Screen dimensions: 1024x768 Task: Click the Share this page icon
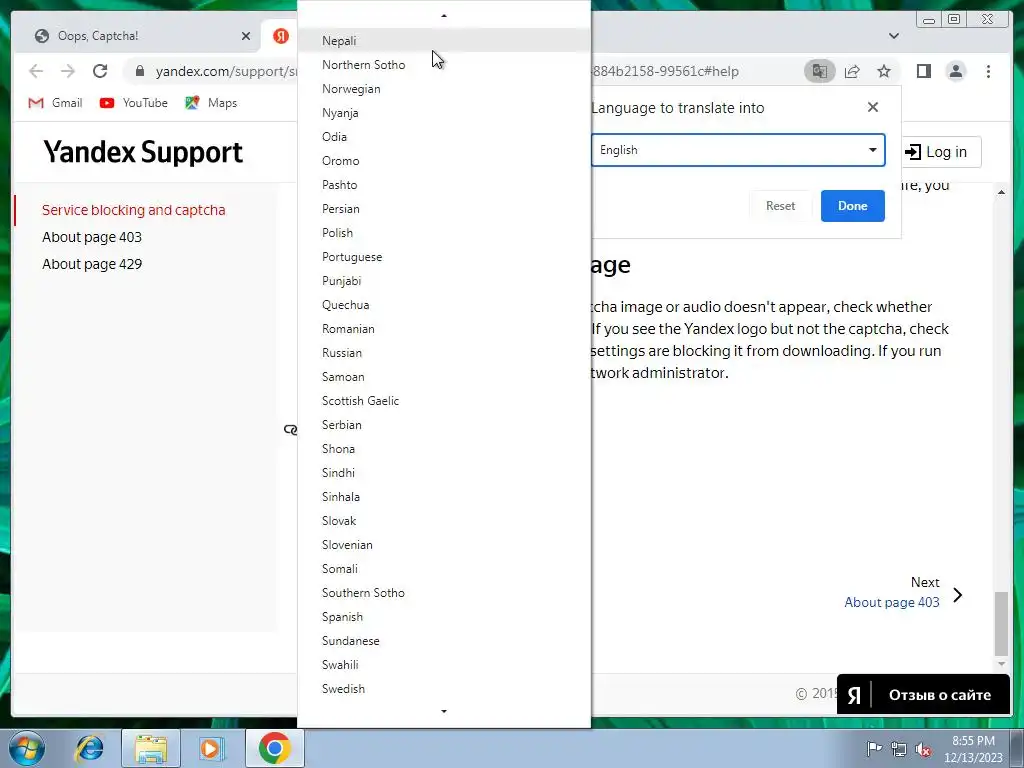pyautogui.click(x=852, y=71)
